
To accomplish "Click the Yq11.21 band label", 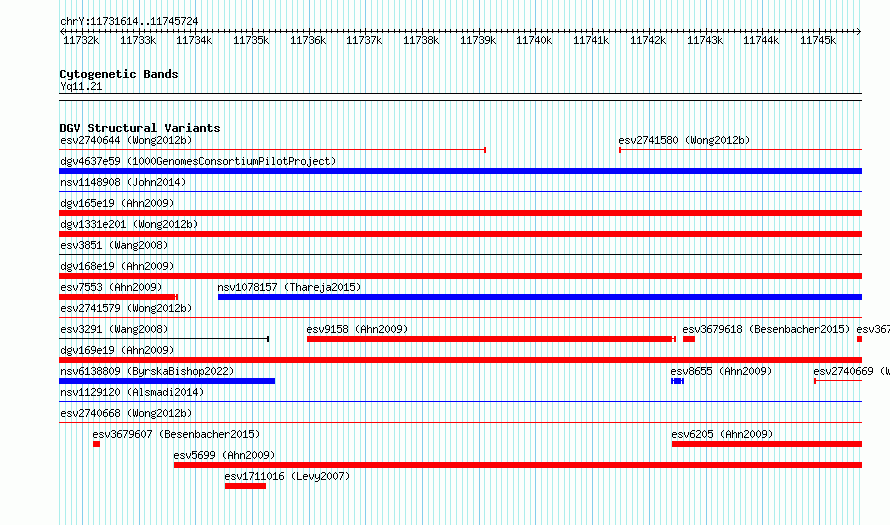I will 81,86.
